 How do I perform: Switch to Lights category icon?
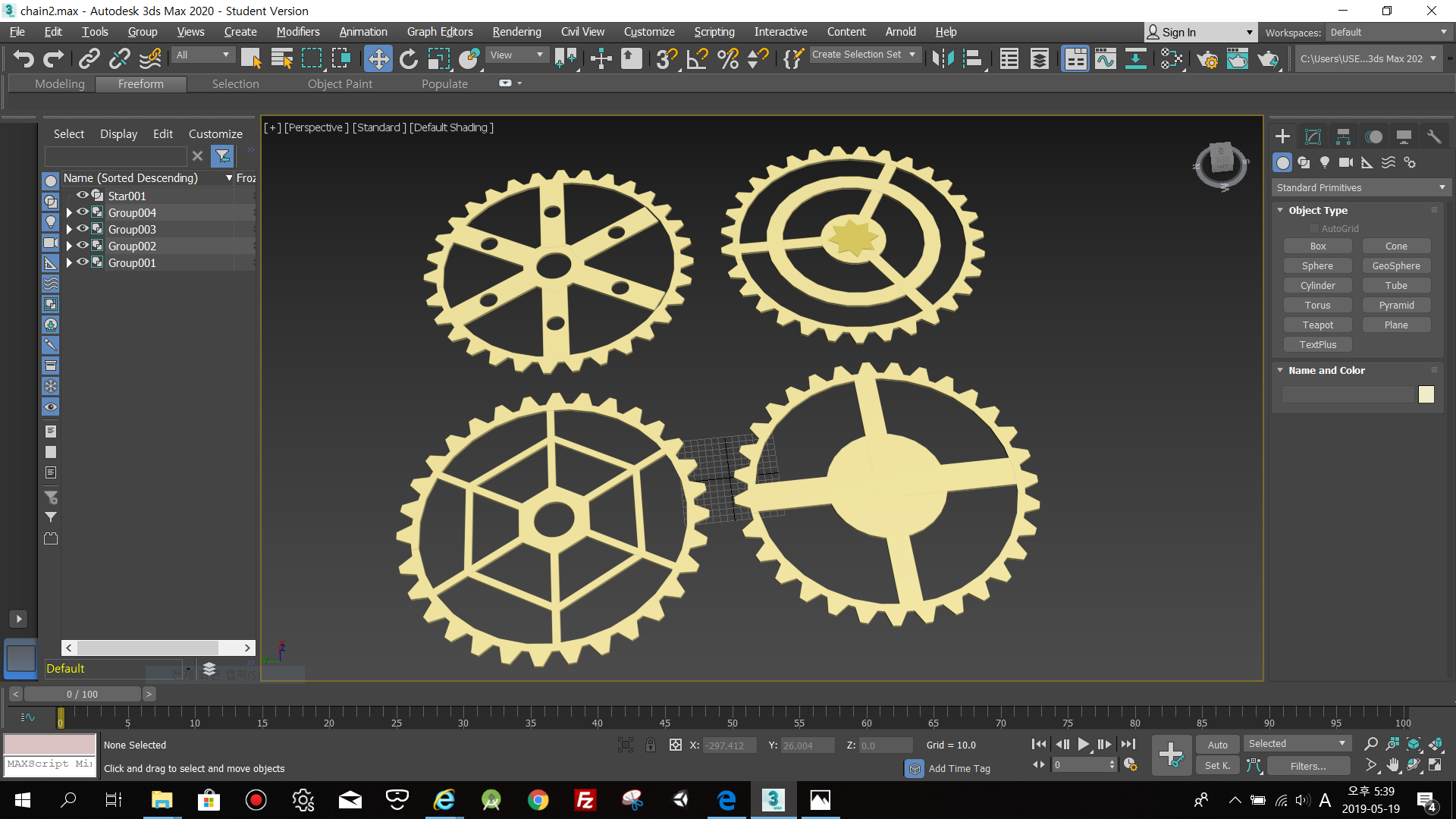click(1325, 162)
